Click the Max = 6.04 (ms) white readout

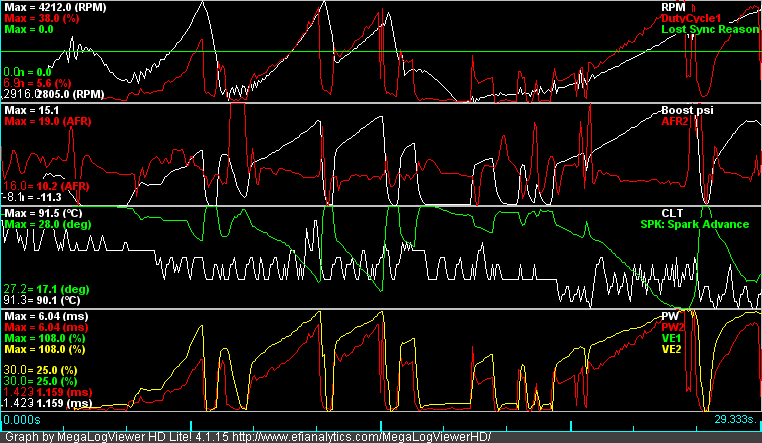[x=46, y=316]
